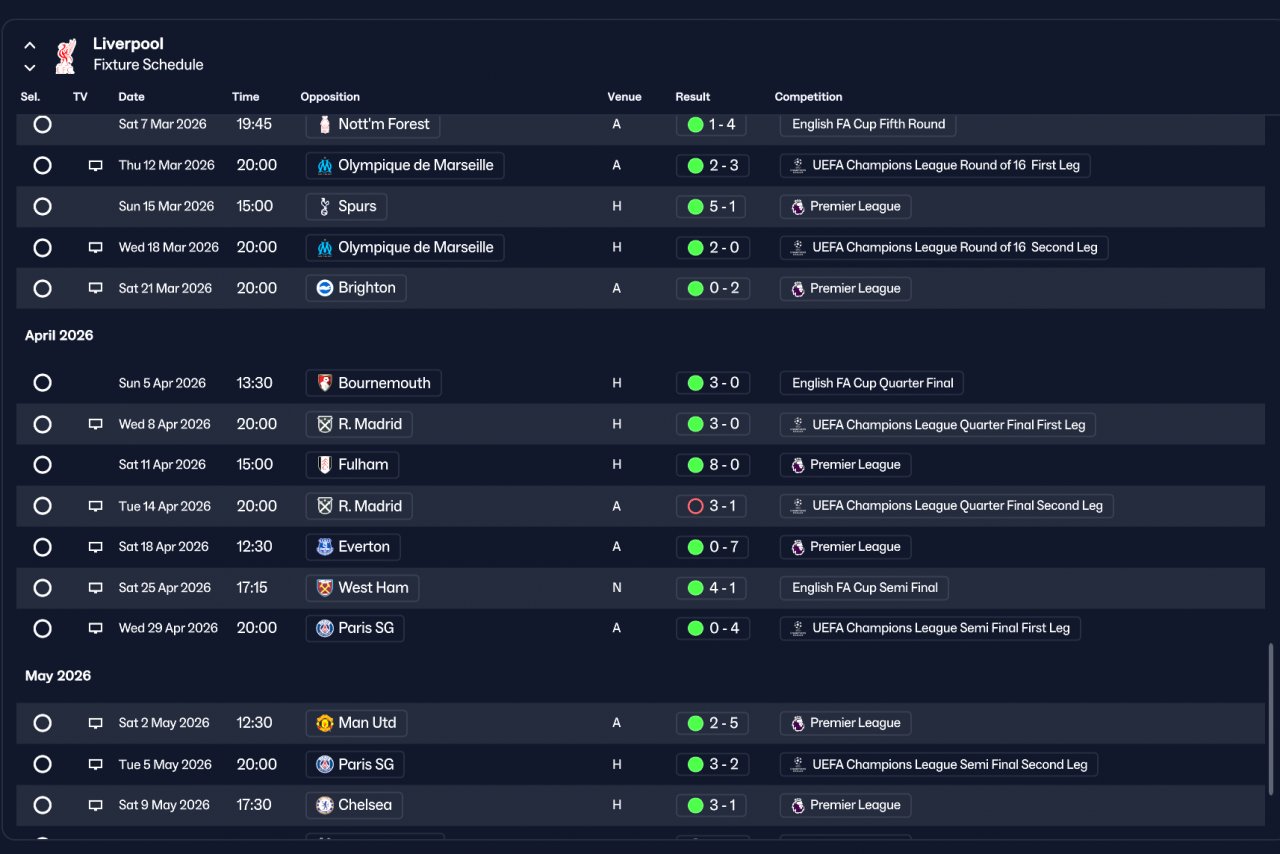Viewport: 1280px width, 854px height.
Task: Click the Liverpool club crest icon
Action: coord(65,56)
